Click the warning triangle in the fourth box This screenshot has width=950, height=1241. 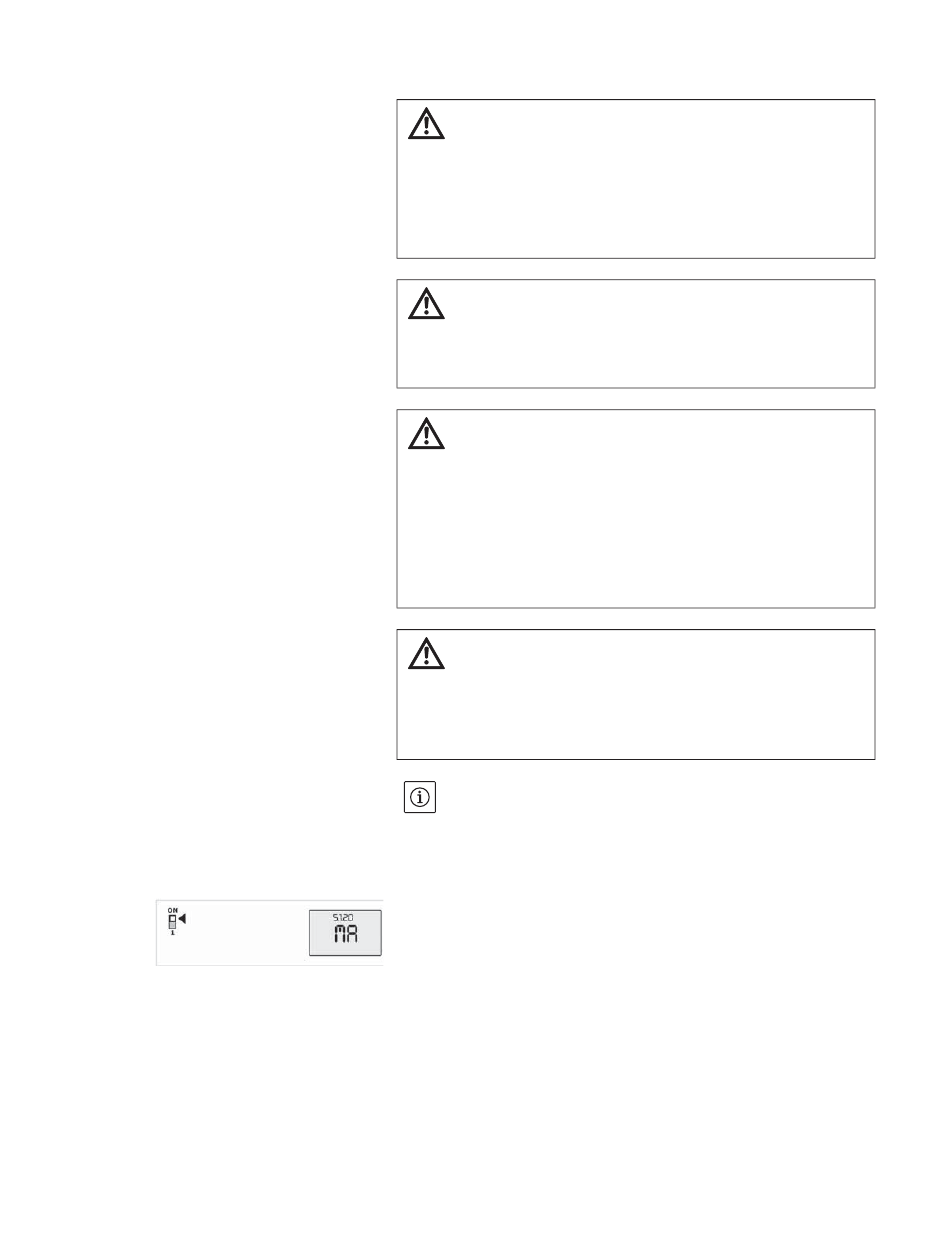click(426, 654)
